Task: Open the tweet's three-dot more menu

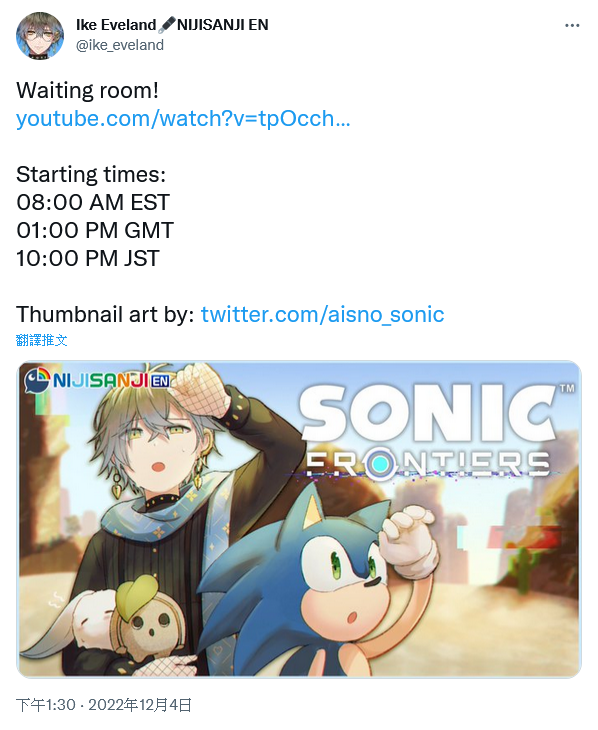Action: pos(572,26)
